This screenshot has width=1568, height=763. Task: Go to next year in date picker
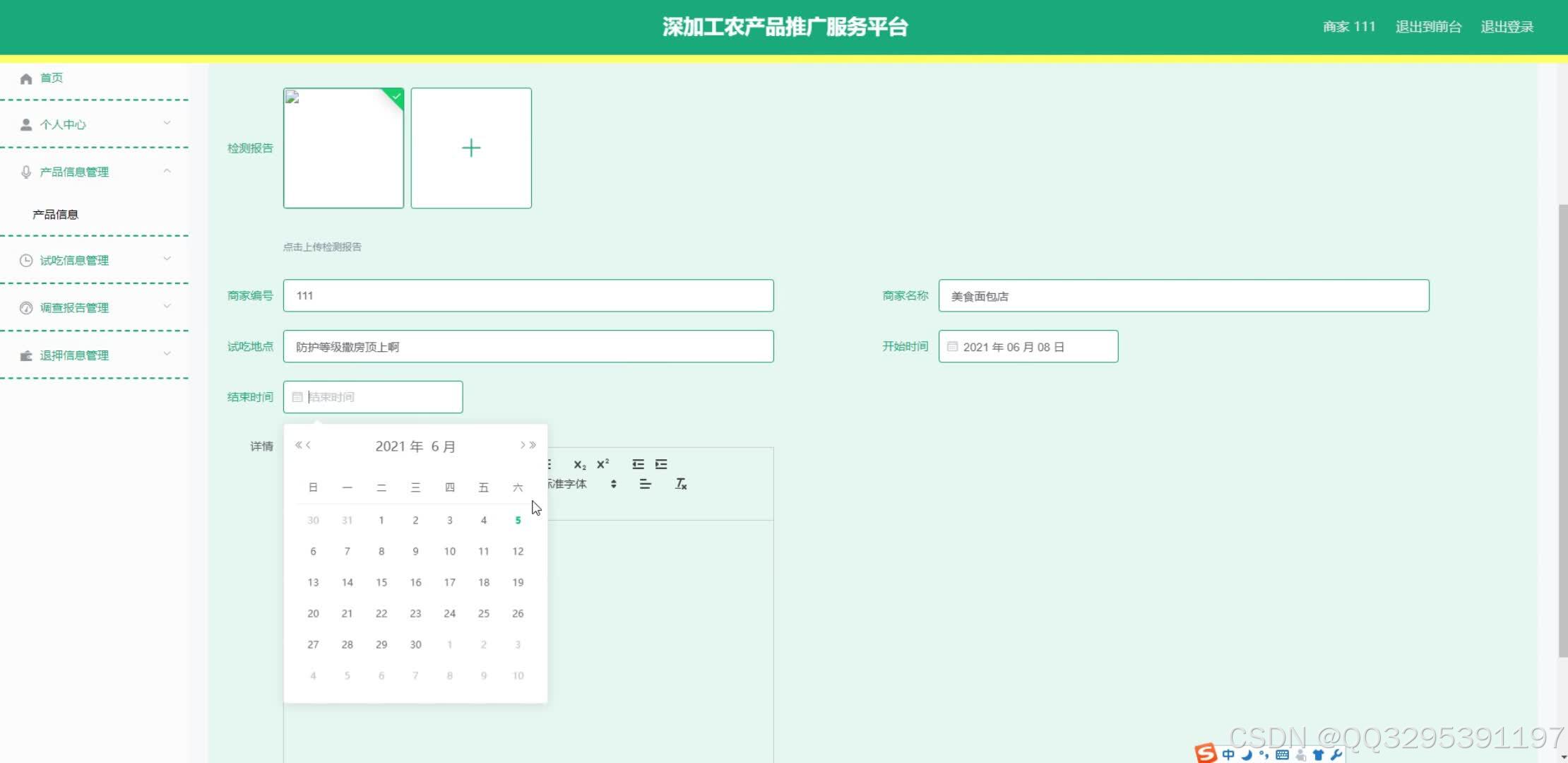533,445
